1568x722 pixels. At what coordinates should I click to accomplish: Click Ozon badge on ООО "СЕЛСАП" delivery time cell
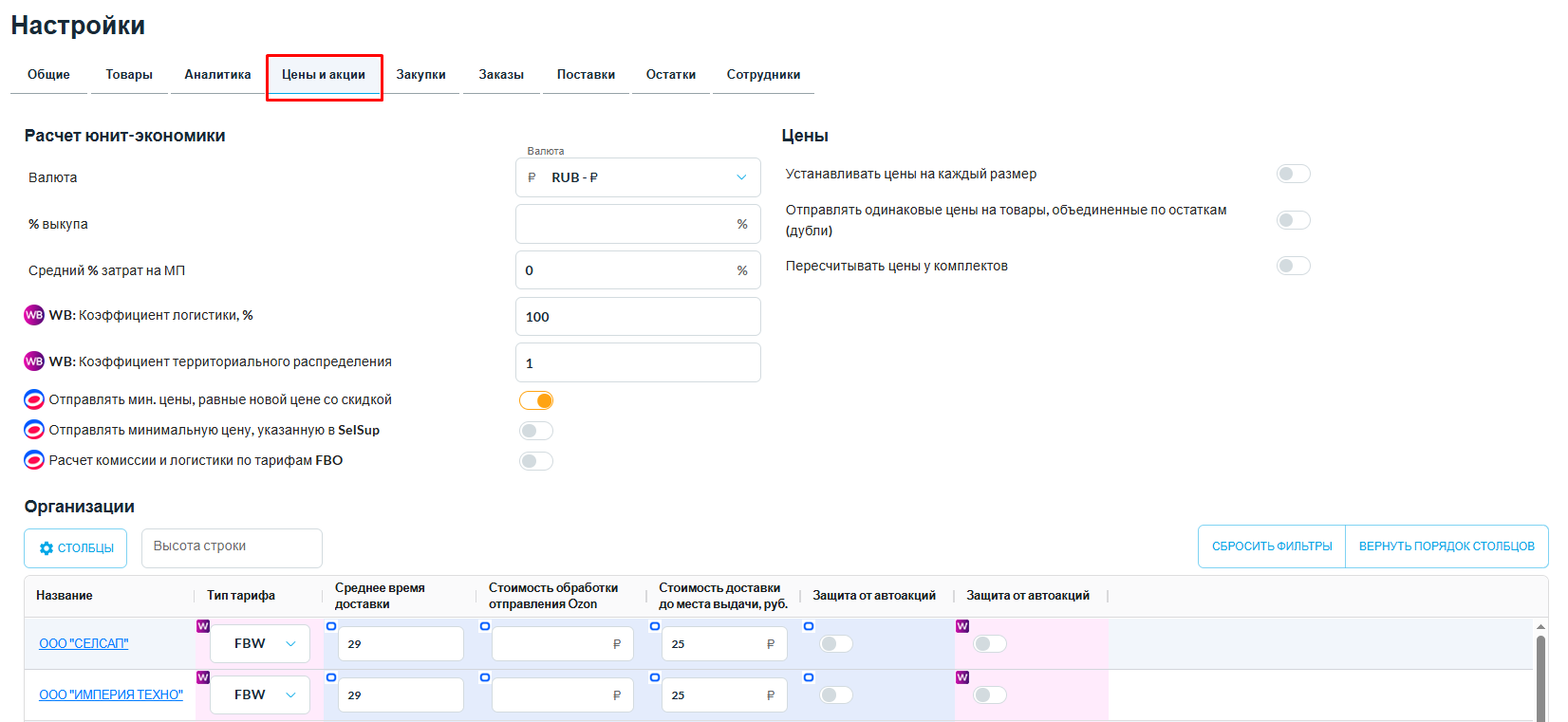331,626
